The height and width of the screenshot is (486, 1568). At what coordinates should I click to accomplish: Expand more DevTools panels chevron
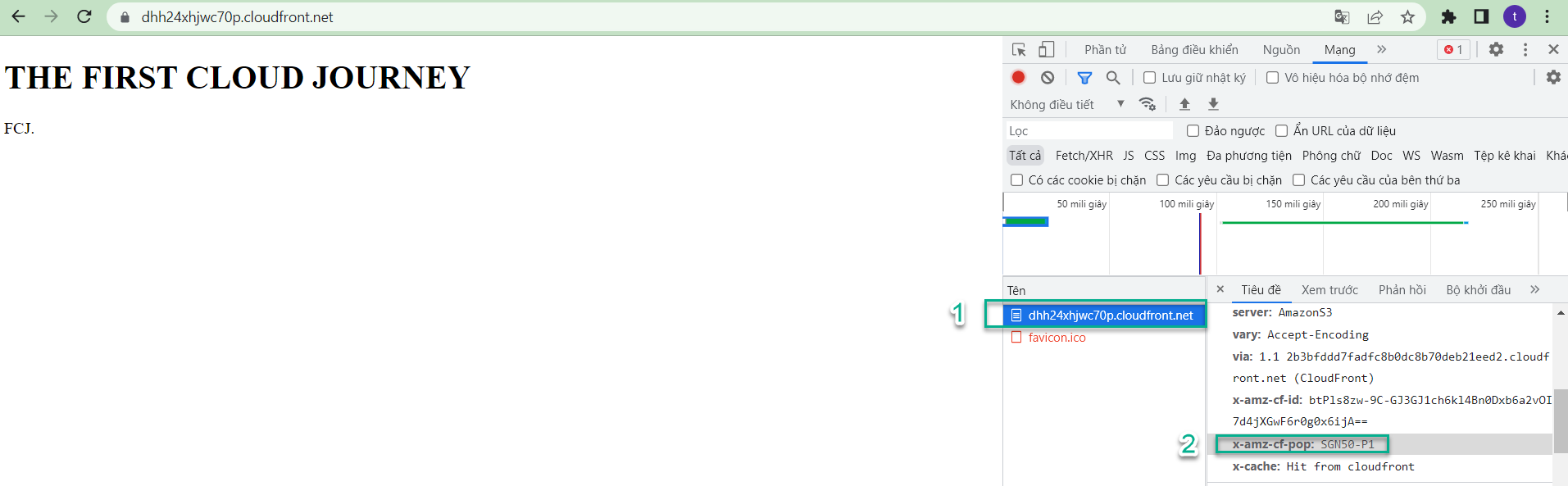pos(1381,50)
